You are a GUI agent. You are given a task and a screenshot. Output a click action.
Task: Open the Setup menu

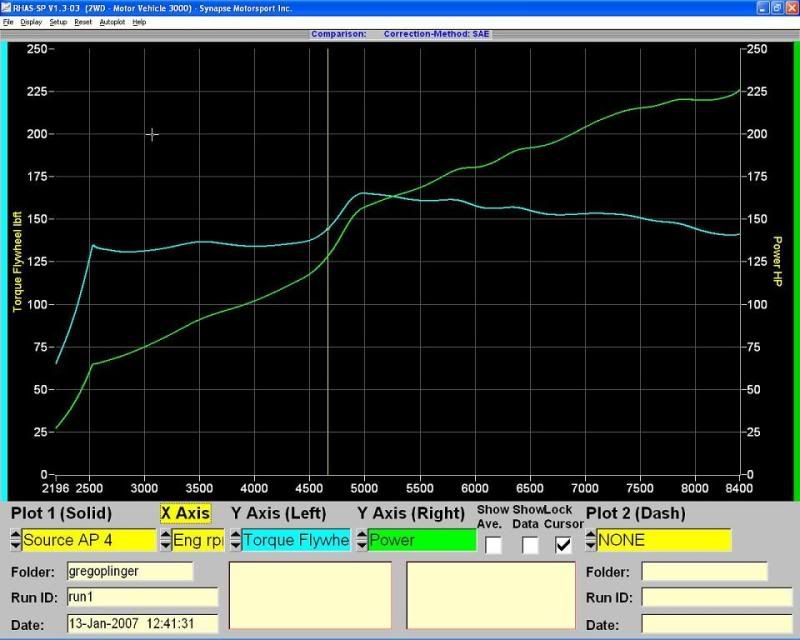(58, 21)
